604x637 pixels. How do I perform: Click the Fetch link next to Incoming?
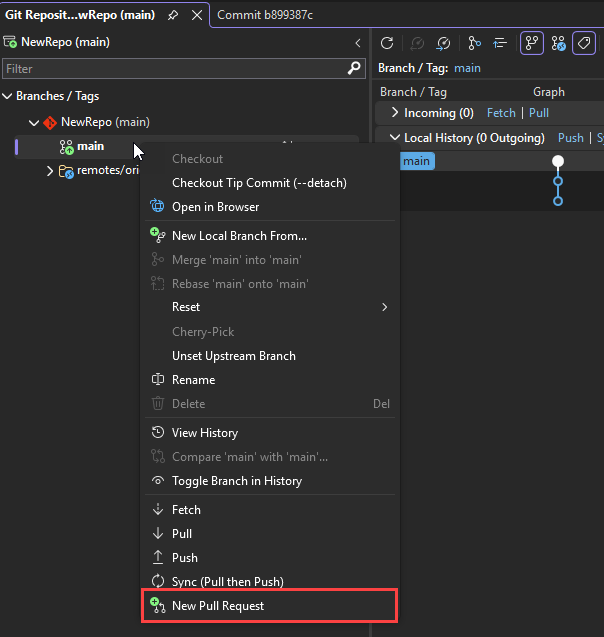502,113
